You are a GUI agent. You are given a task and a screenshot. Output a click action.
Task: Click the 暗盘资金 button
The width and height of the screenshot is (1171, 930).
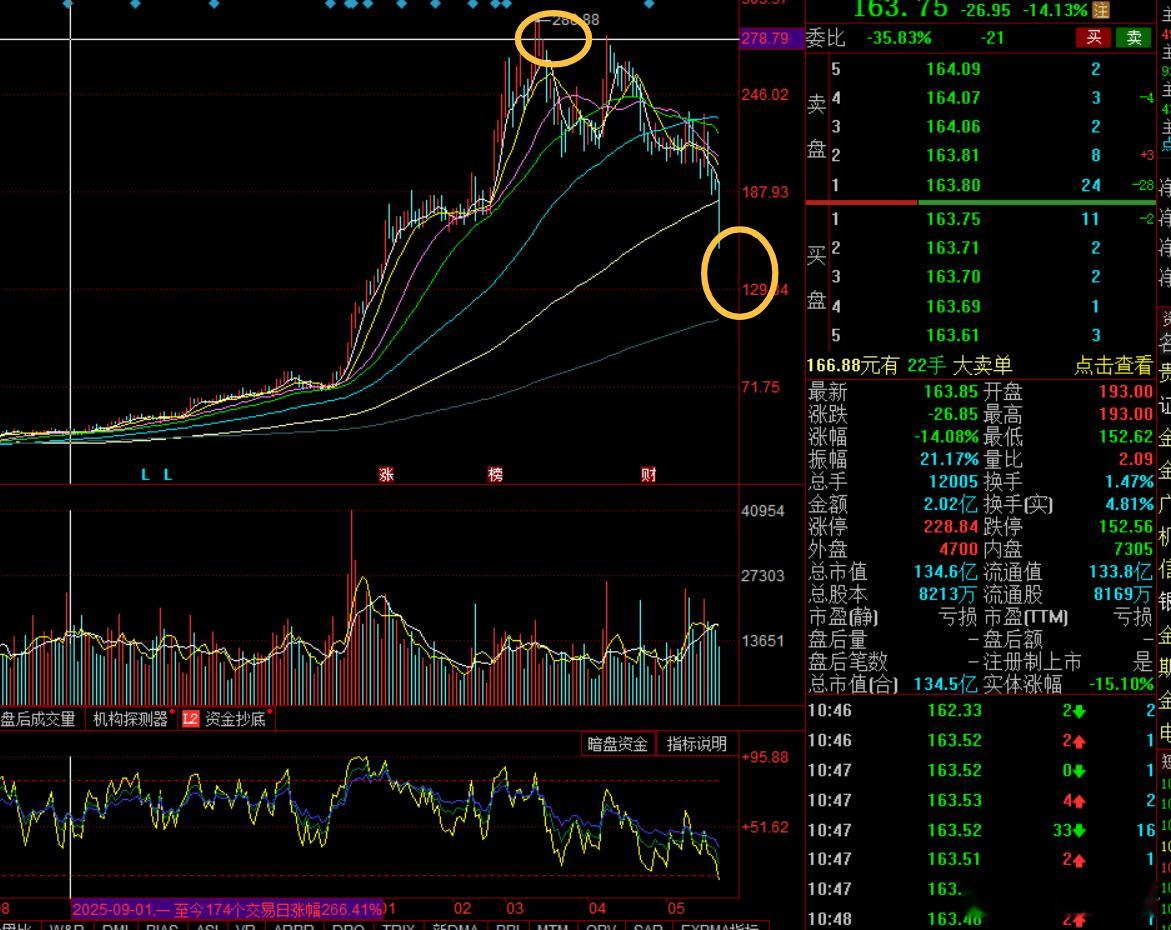coord(617,743)
